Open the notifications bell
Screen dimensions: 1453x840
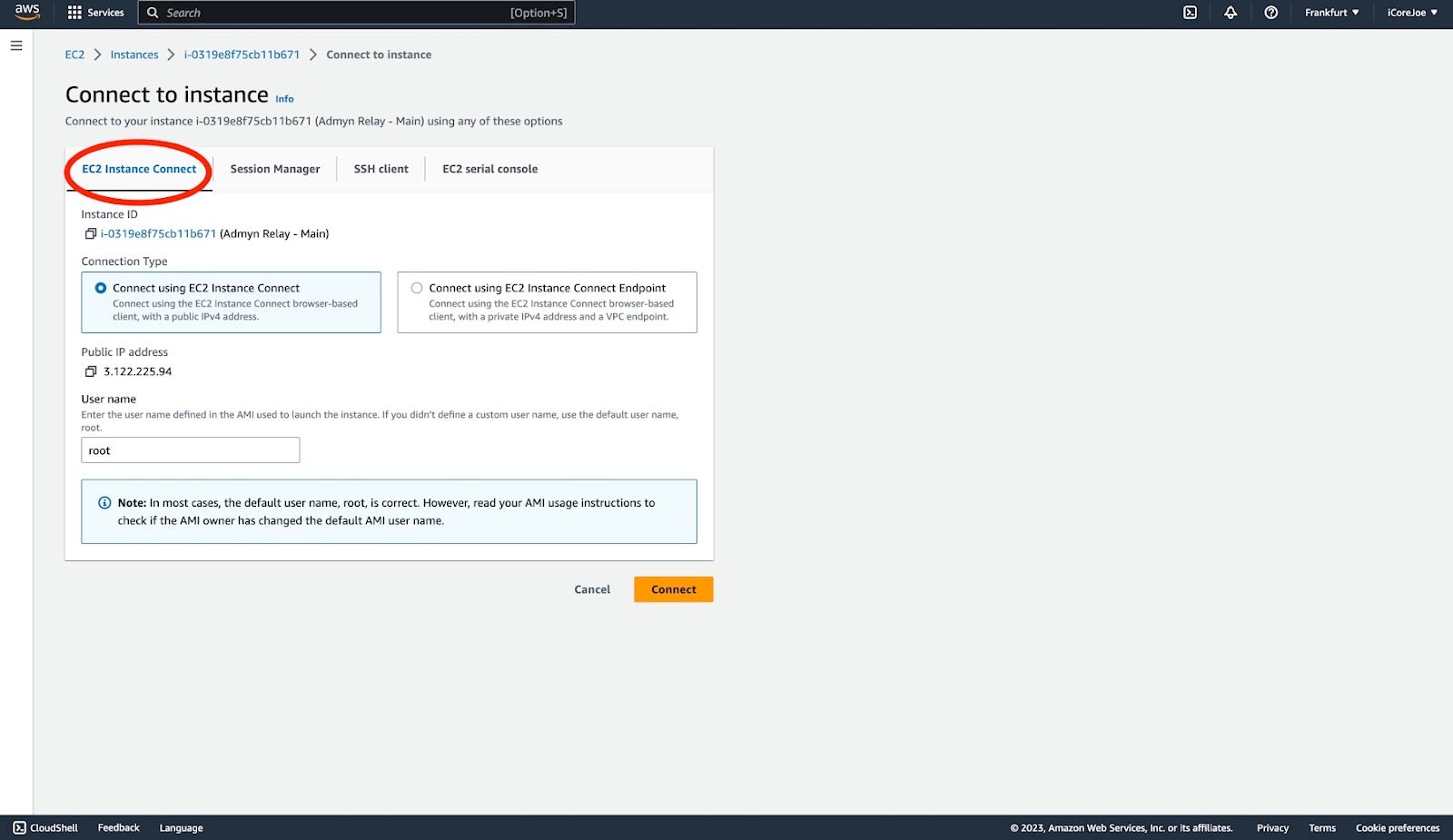1231,13
